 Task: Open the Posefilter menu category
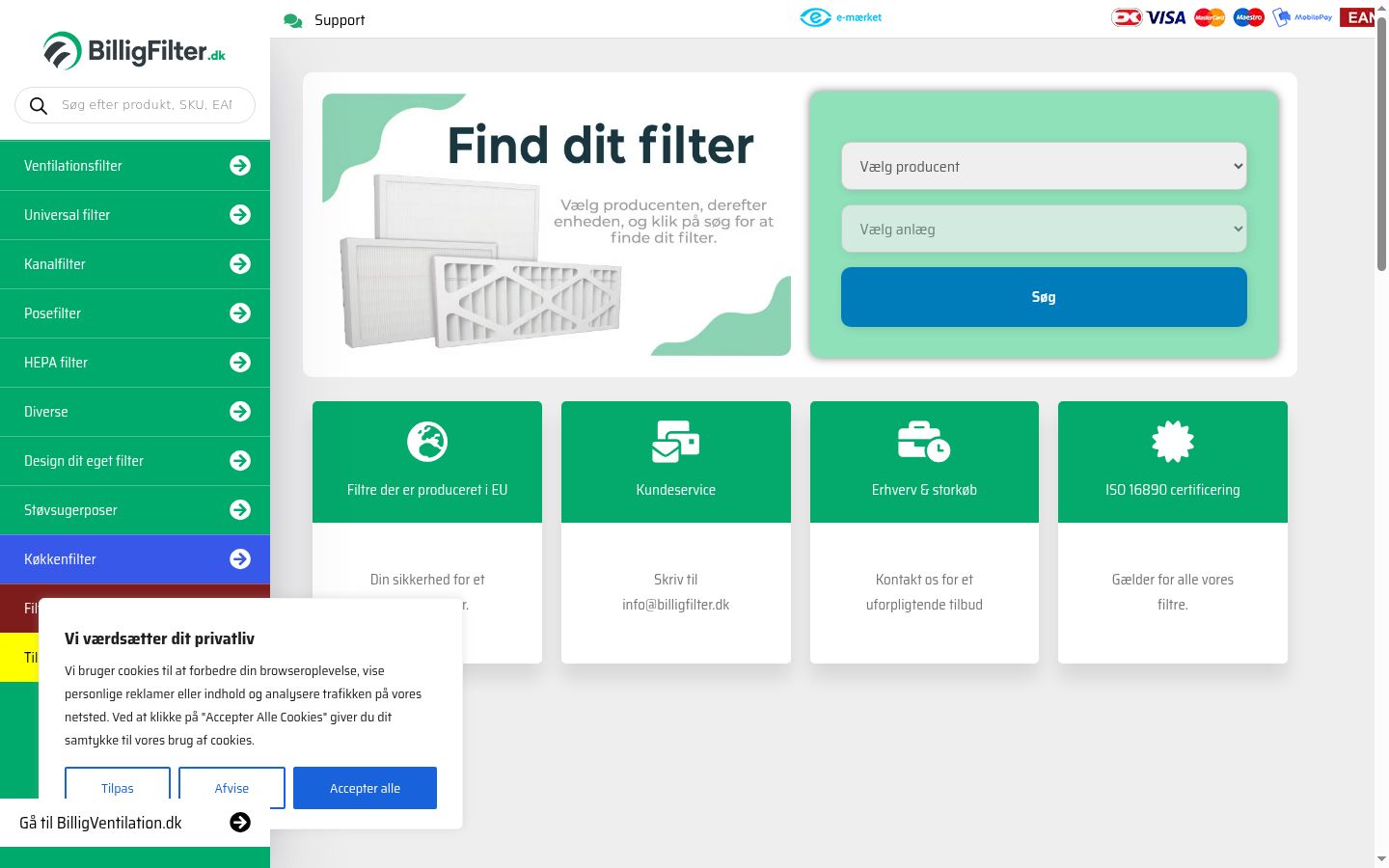click(135, 313)
